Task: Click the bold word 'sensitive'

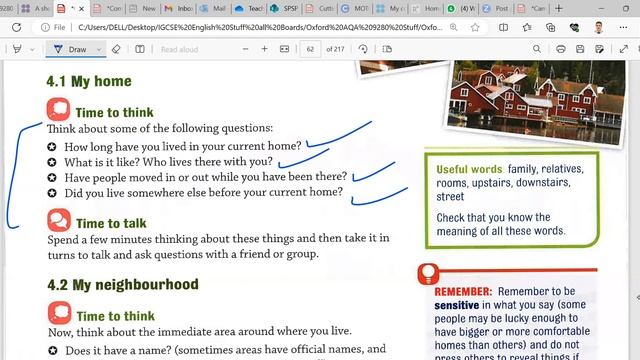Action: tap(457, 305)
